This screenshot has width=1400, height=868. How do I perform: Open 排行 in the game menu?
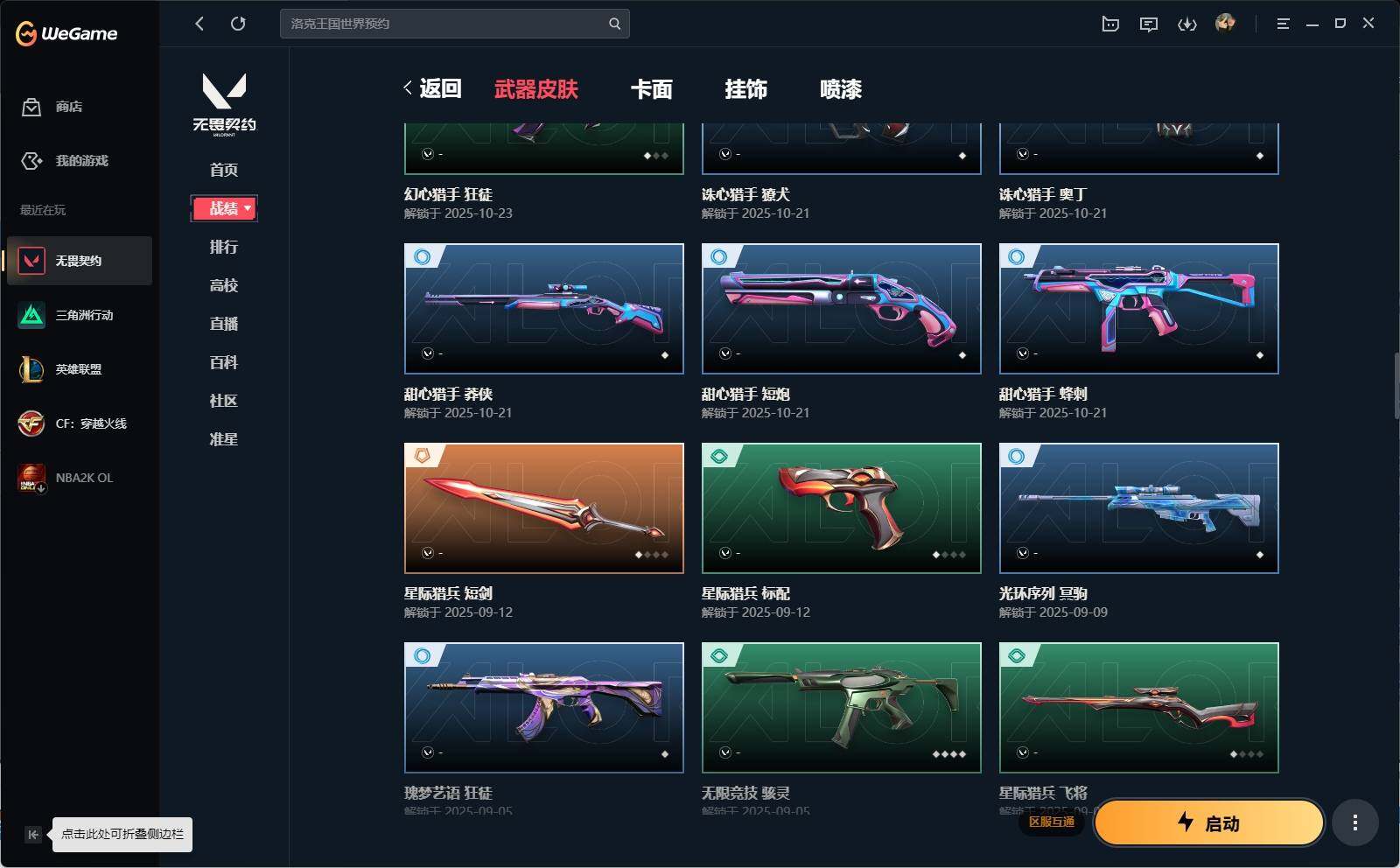click(x=224, y=247)
